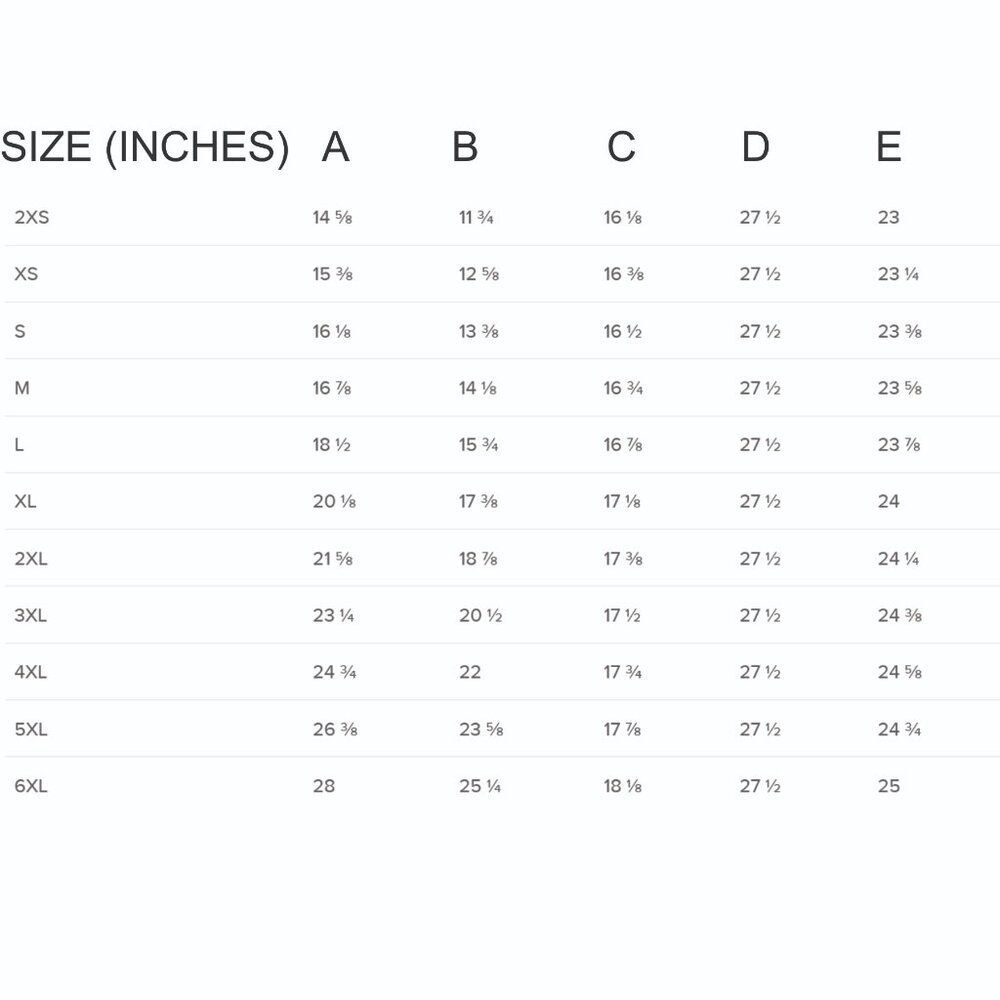Click column header C
This screenshot has height=1000, width=1000.
[621, 147]
